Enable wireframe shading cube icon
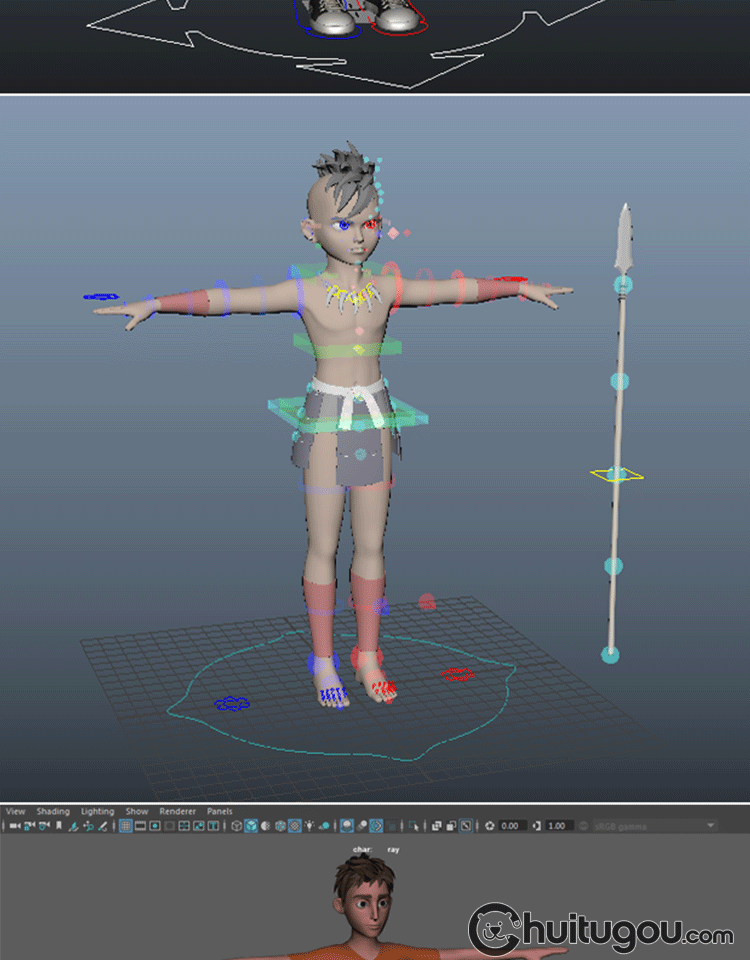750x960 pixels. pos(236,826)
